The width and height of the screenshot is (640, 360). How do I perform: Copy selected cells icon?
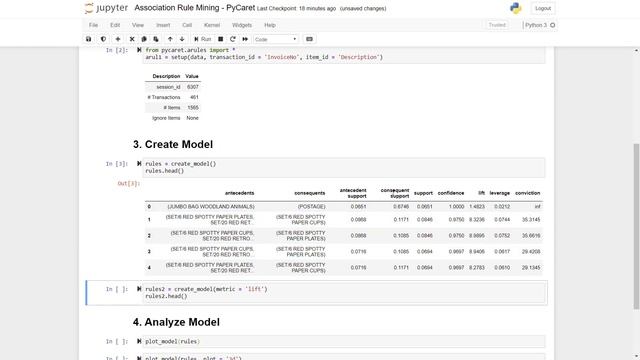tap(144, 39)
